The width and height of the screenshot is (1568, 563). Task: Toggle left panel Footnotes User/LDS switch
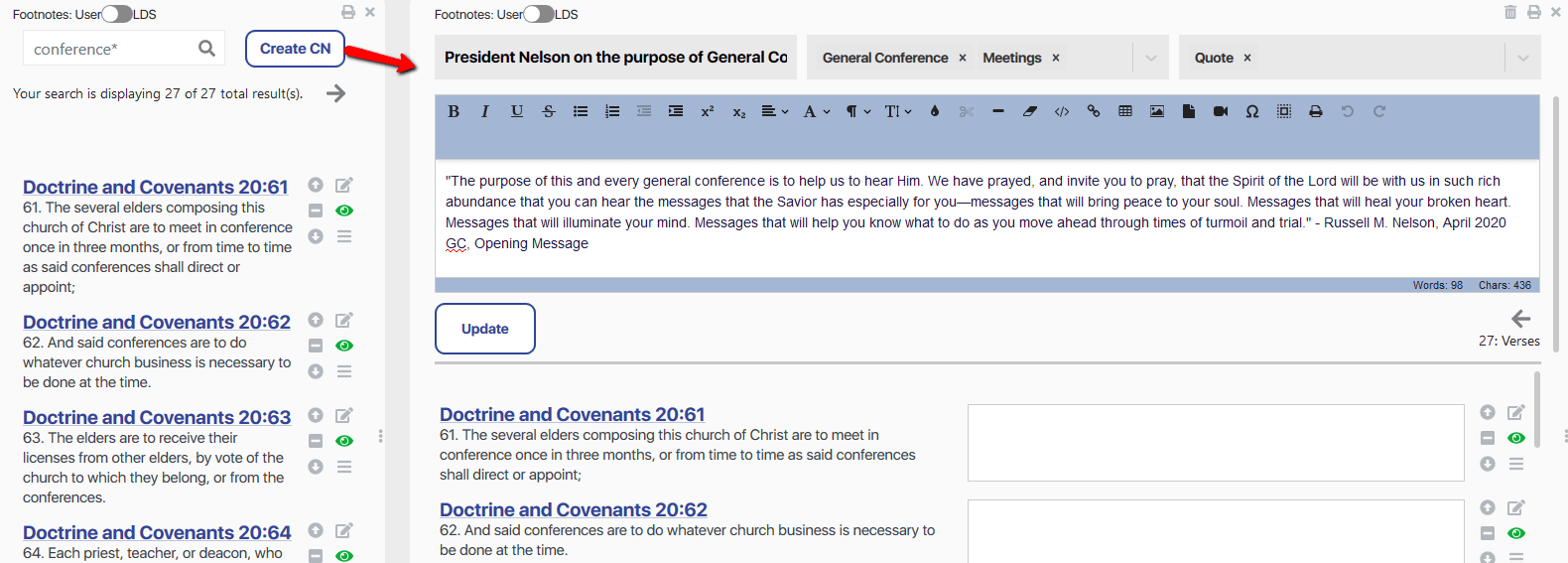click(117, 14)
